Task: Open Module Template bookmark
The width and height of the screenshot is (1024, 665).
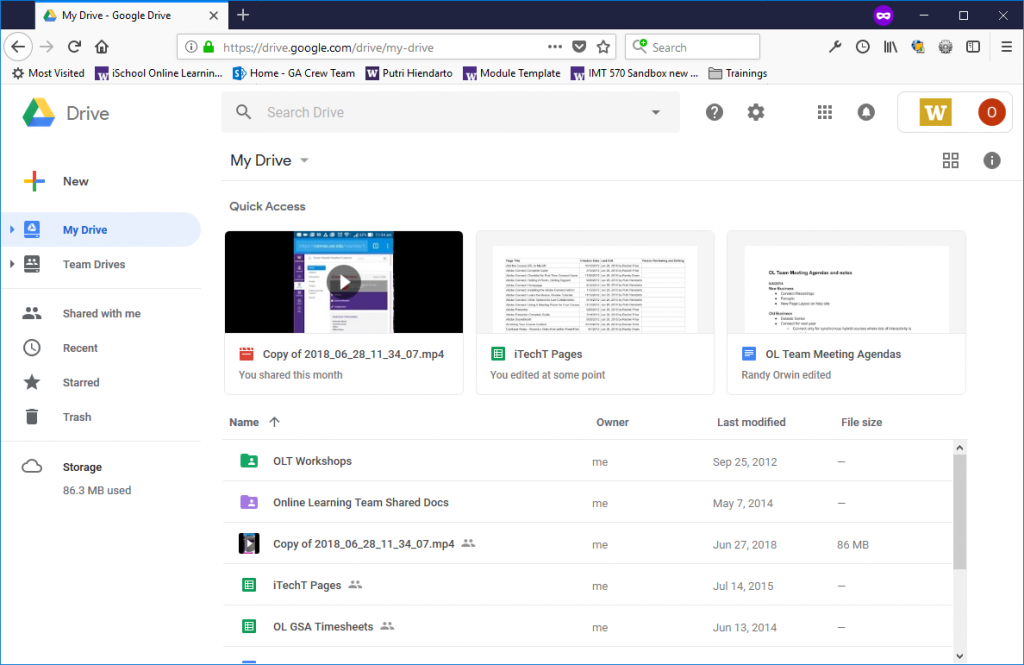Action: click(x=512, y=73)
